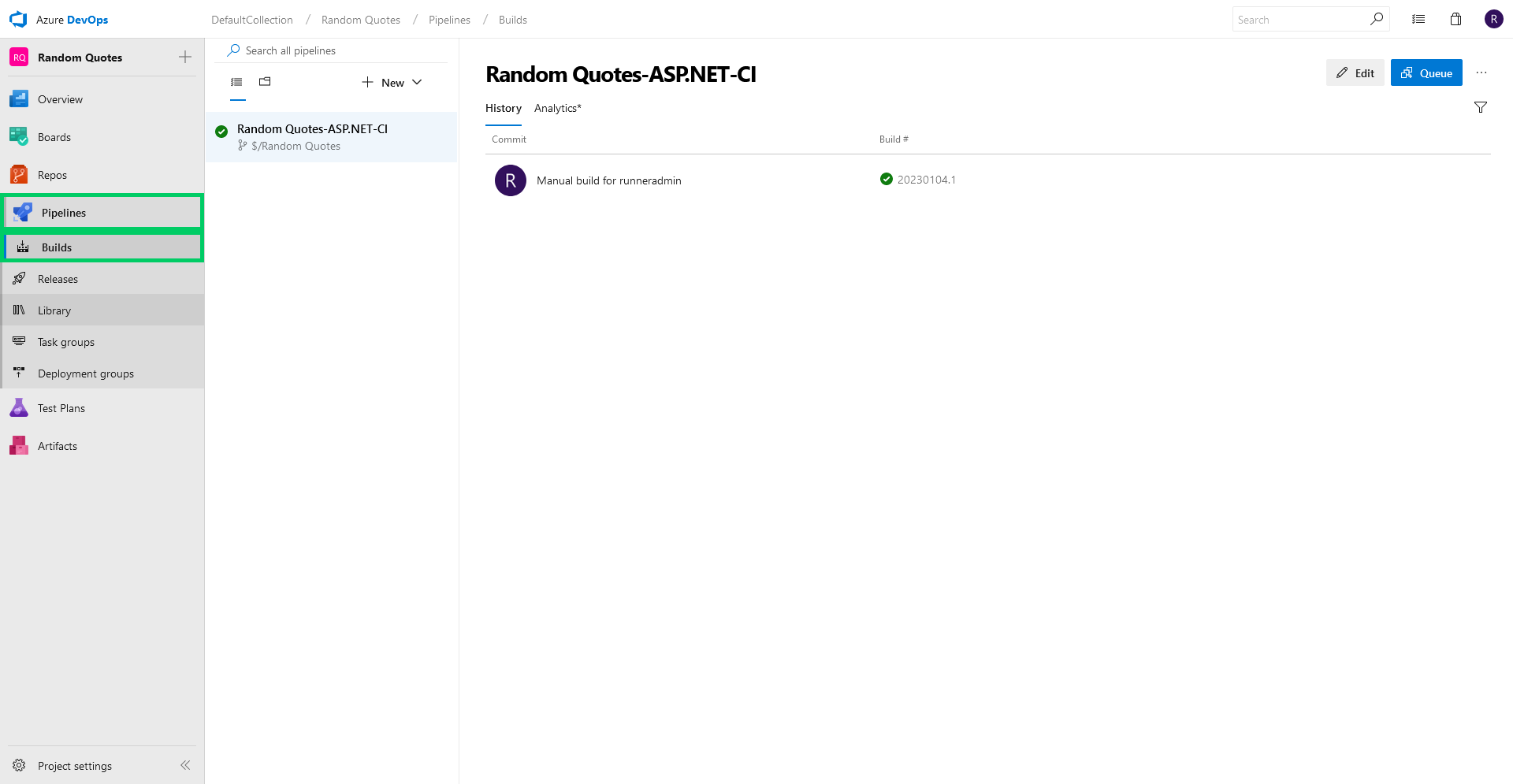Switch to pipelines list view icon

click(236, 82)
